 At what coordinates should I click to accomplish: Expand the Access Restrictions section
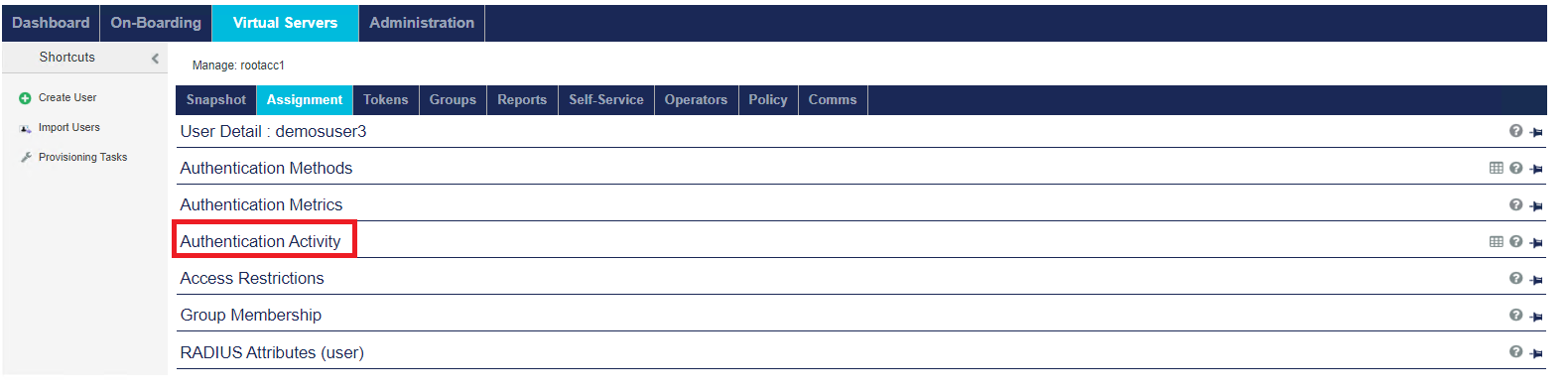(x=252, y=278)
